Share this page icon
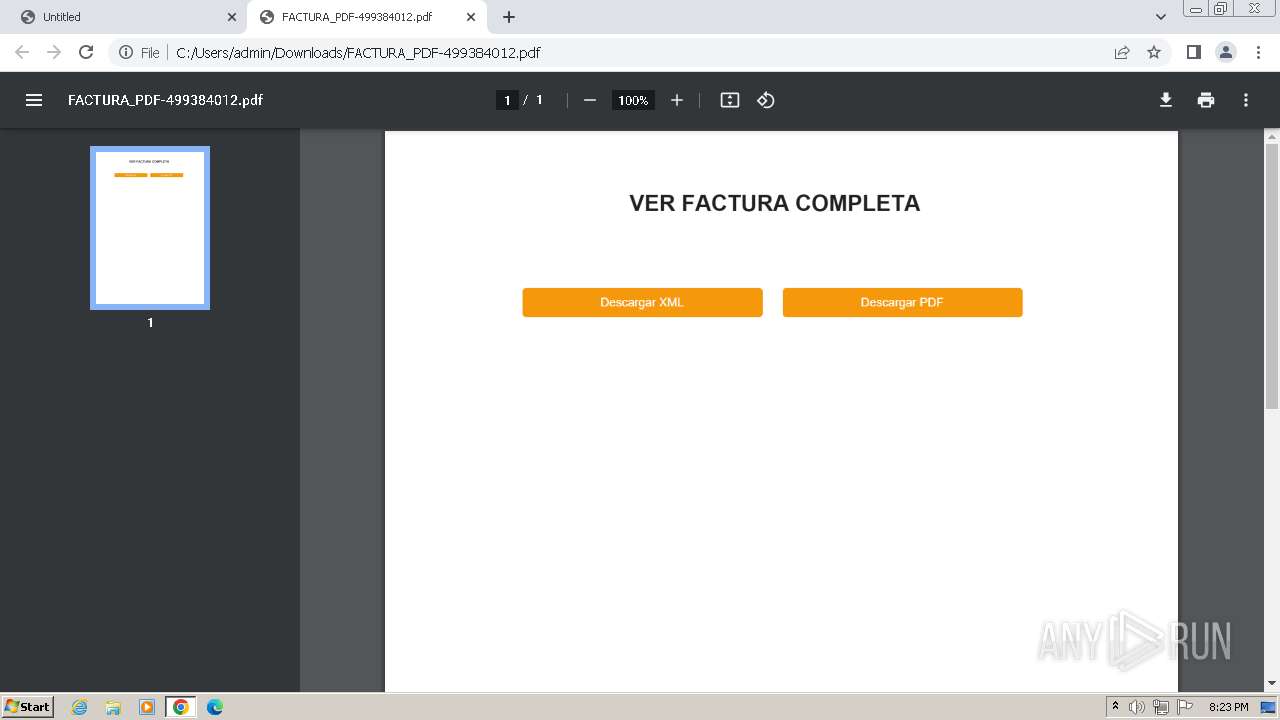1280x720 pixels. coord(1122,52)
